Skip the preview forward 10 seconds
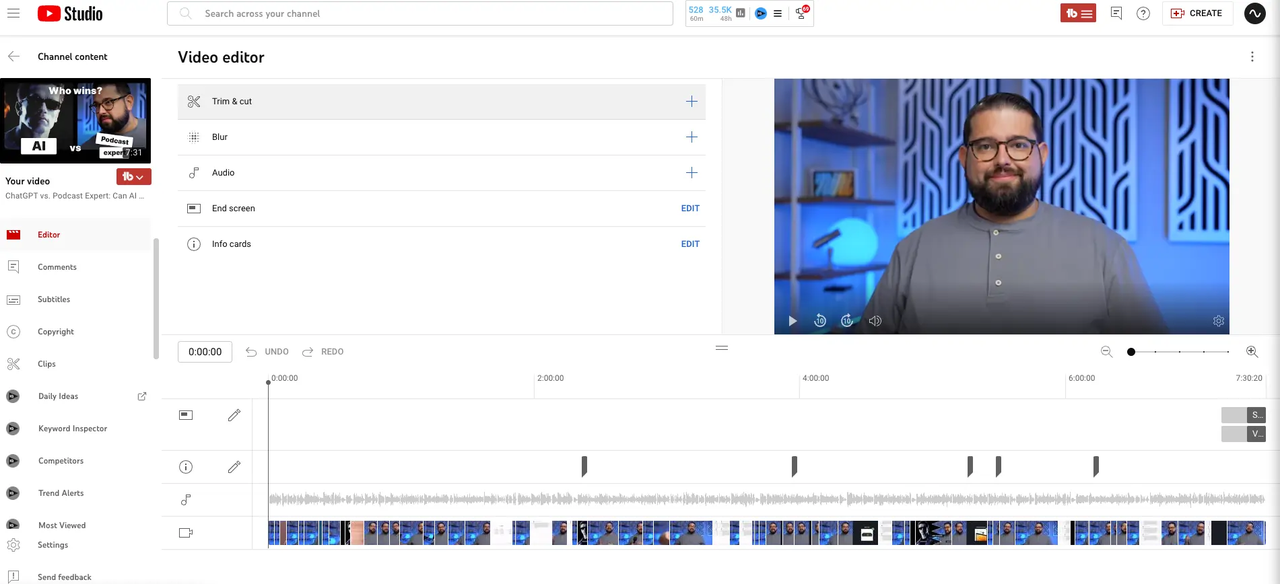 tap(847, 321)
